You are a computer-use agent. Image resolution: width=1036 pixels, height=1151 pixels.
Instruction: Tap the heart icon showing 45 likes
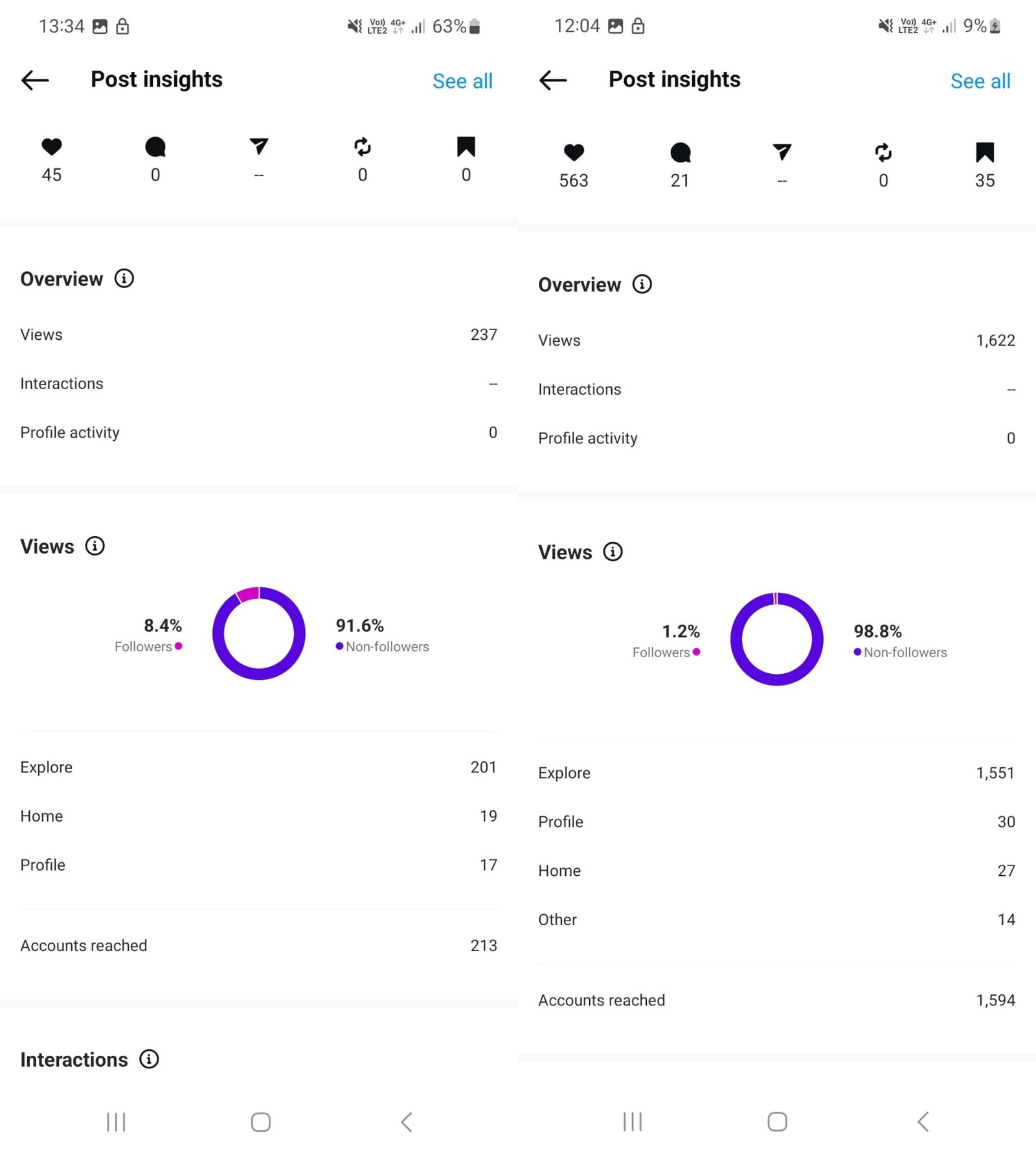point(52,147)
